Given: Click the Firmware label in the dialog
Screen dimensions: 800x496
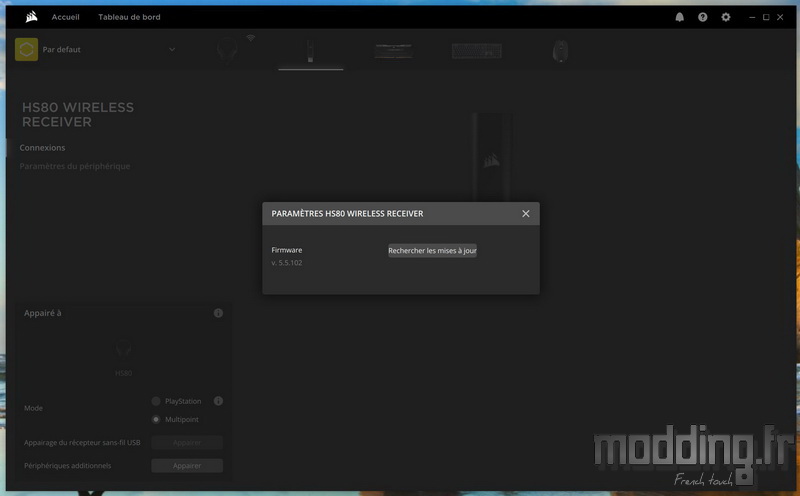Looking at the screenshot, I should (287, 250).
